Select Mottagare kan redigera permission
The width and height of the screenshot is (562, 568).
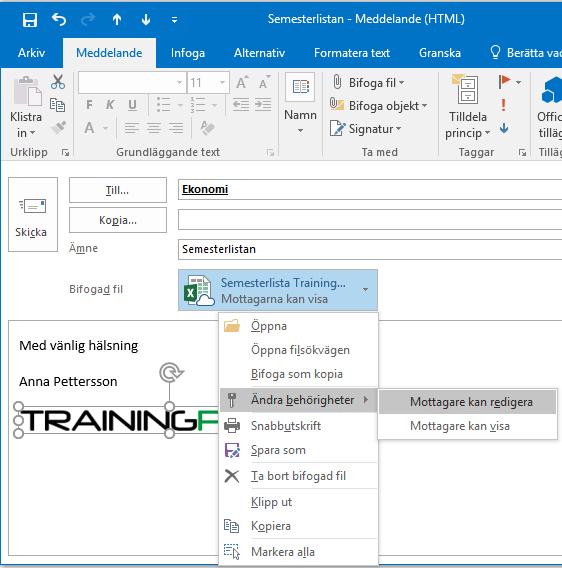[467, 402]
